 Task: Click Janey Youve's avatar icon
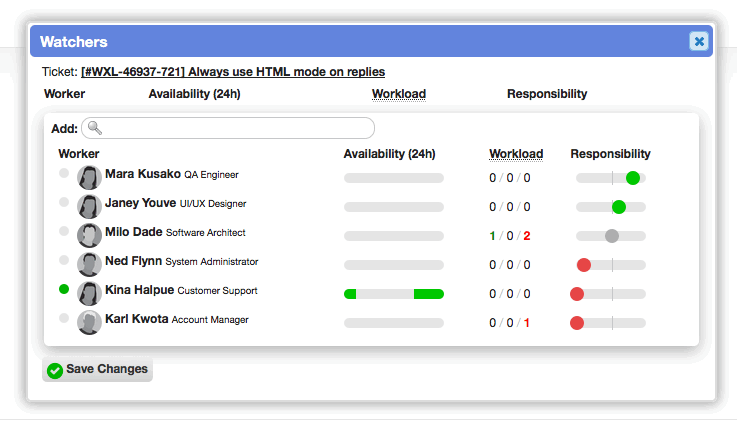click(89, 207)
